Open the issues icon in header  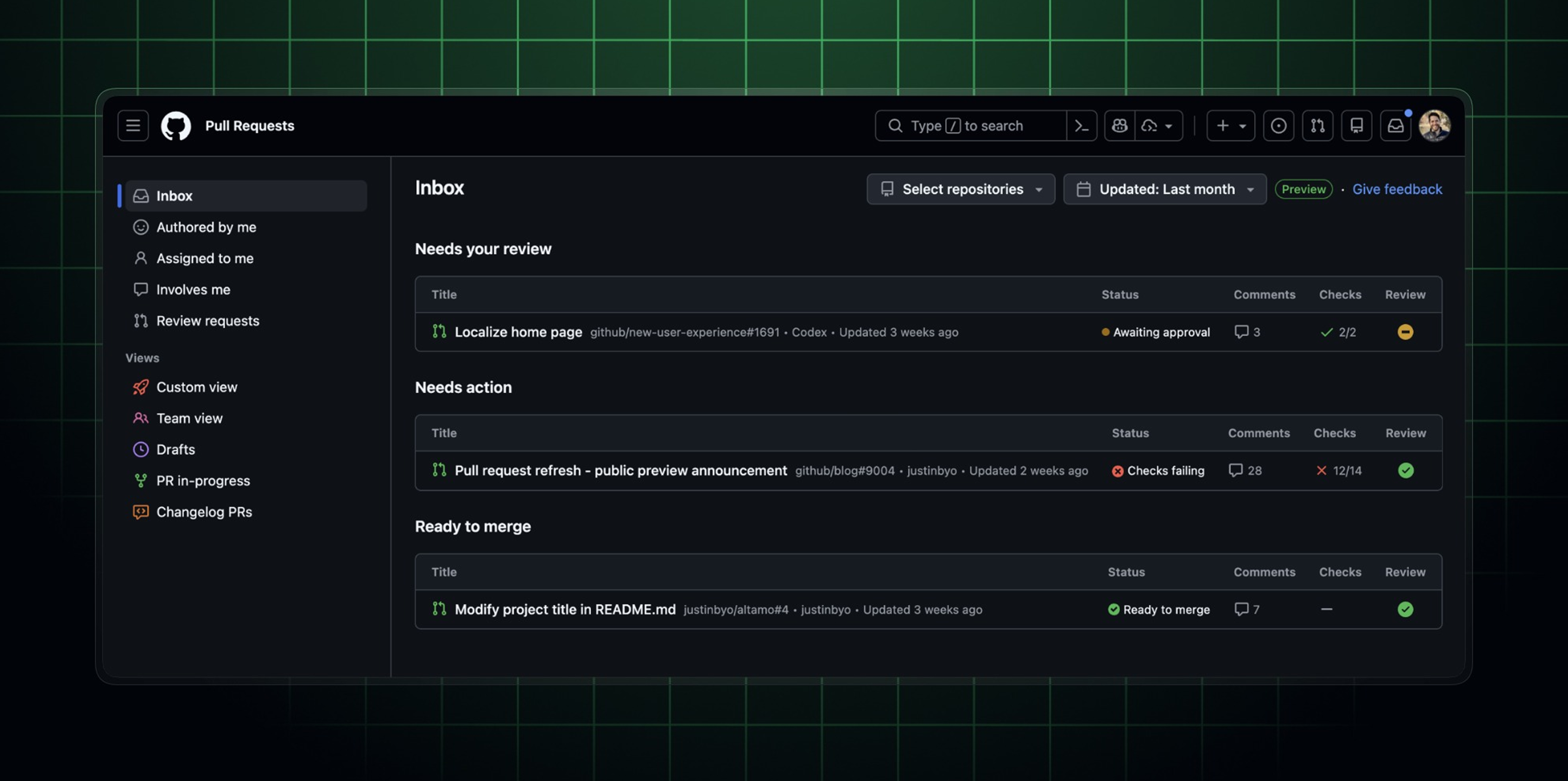click(x=1278, y=126)
